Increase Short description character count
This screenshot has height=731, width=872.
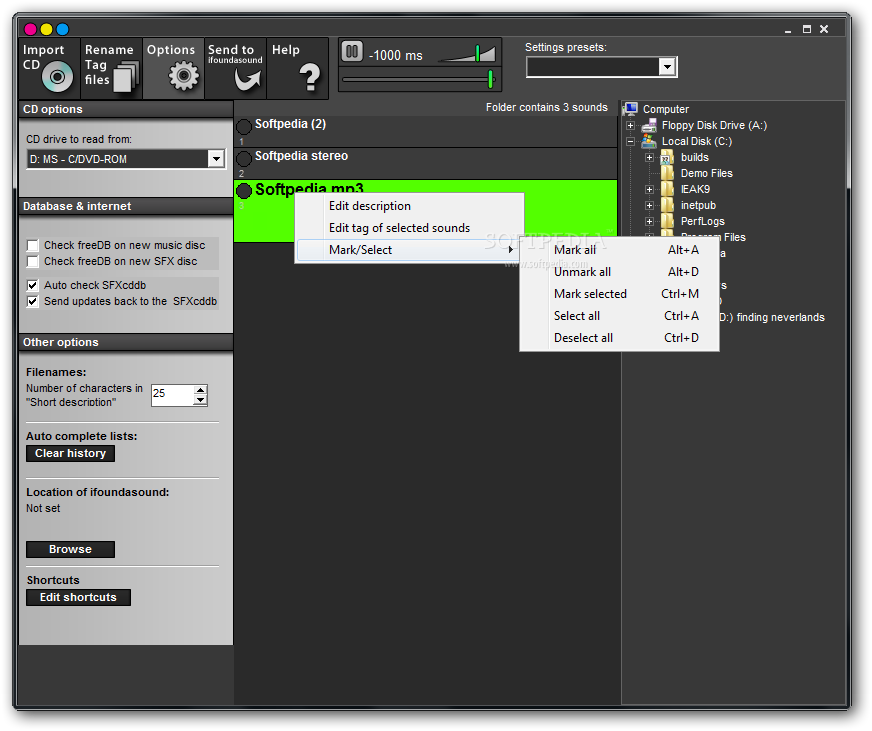tap(200, 390)
